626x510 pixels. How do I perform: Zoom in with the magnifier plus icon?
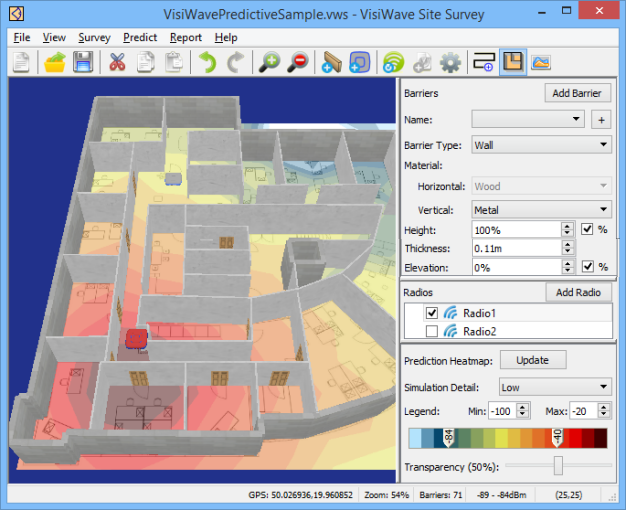coord(268,62)
